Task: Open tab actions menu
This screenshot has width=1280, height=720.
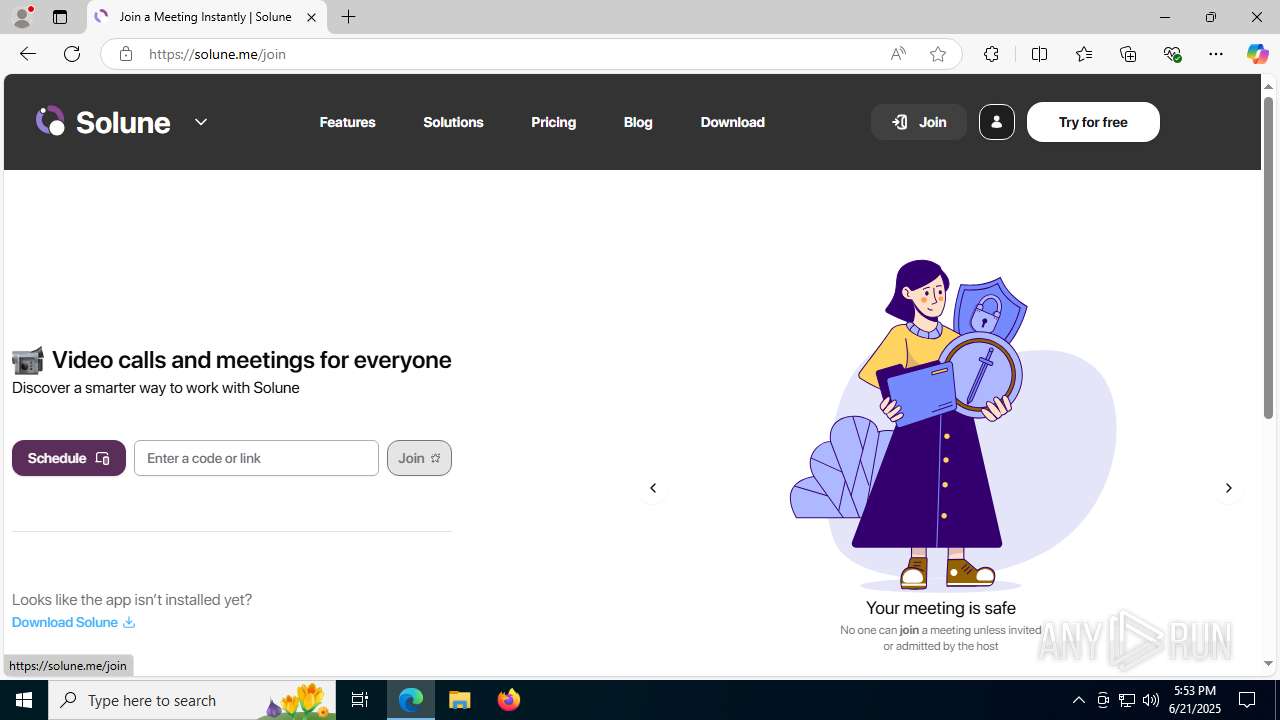Action: pyautogui.click(x=60, y=17)
